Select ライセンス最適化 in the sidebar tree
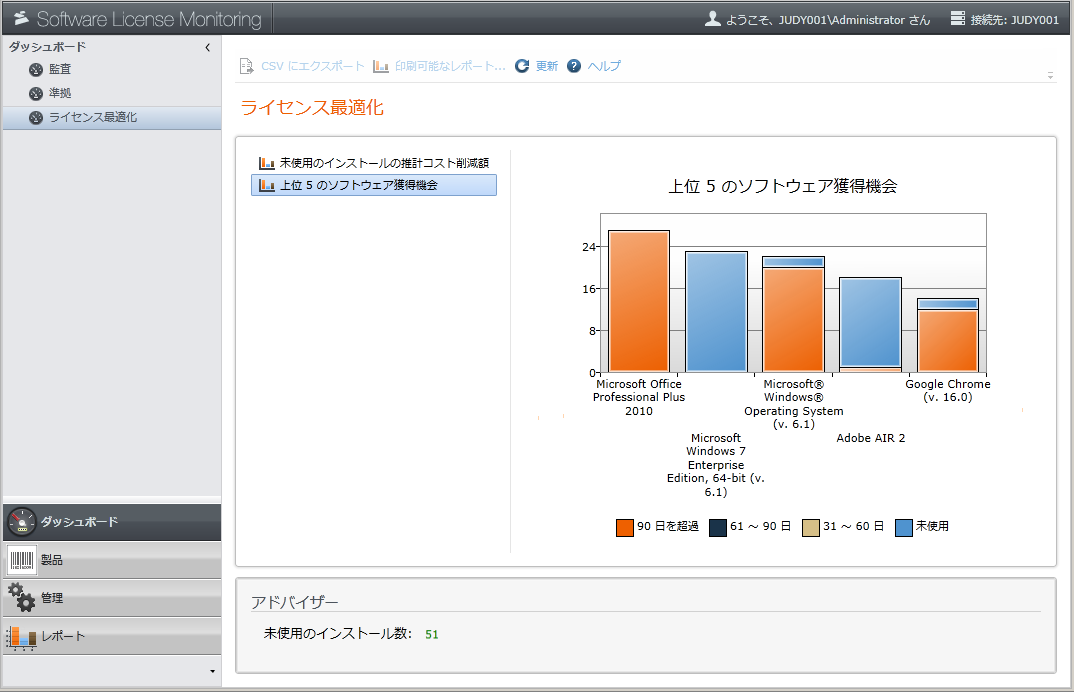Image resolution: width=1074 pixels, height=692 pixels. tap(112, 117)
